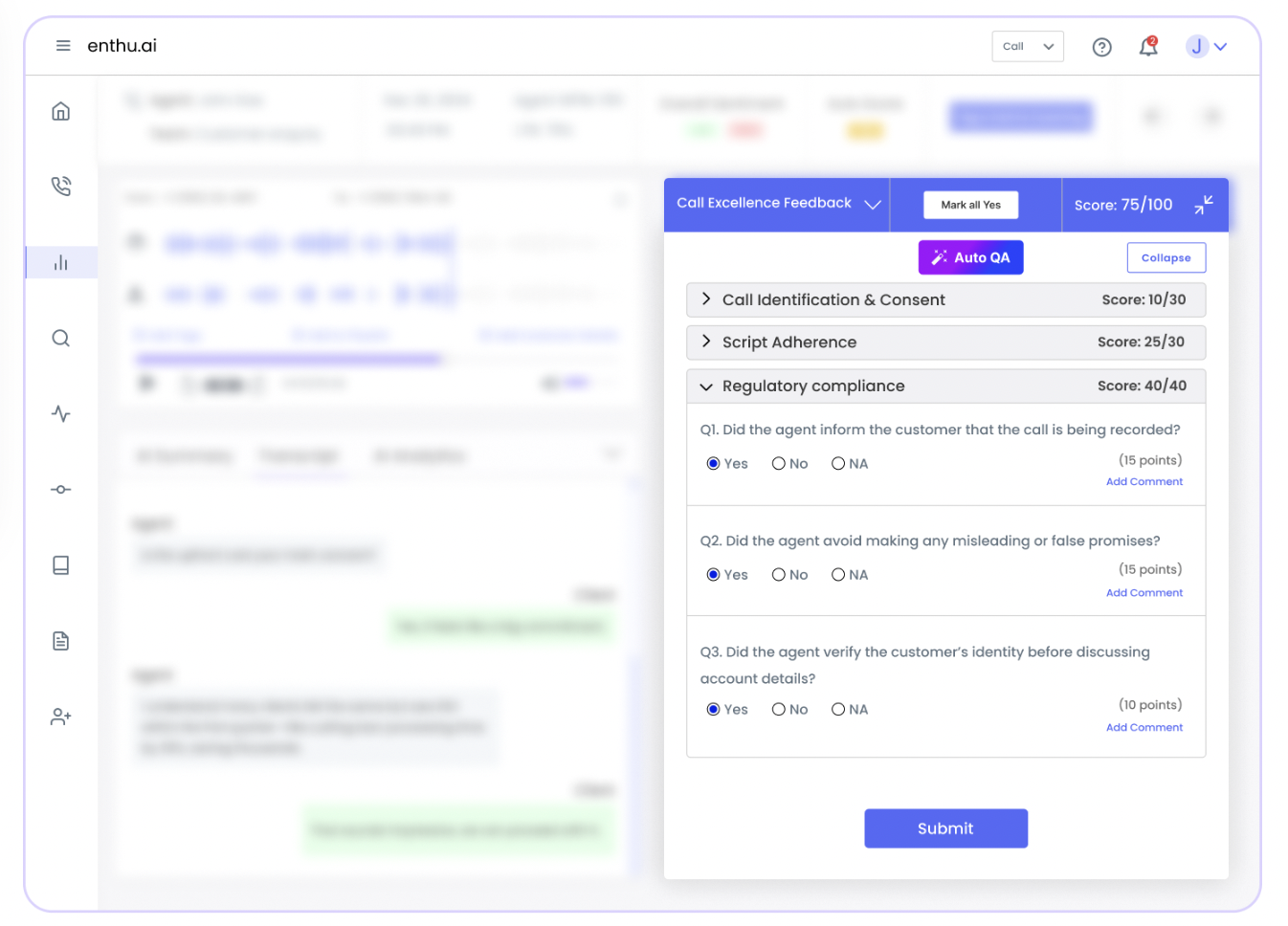
Task: Select No for Q2 misleading promises
Action: (778, 575)
